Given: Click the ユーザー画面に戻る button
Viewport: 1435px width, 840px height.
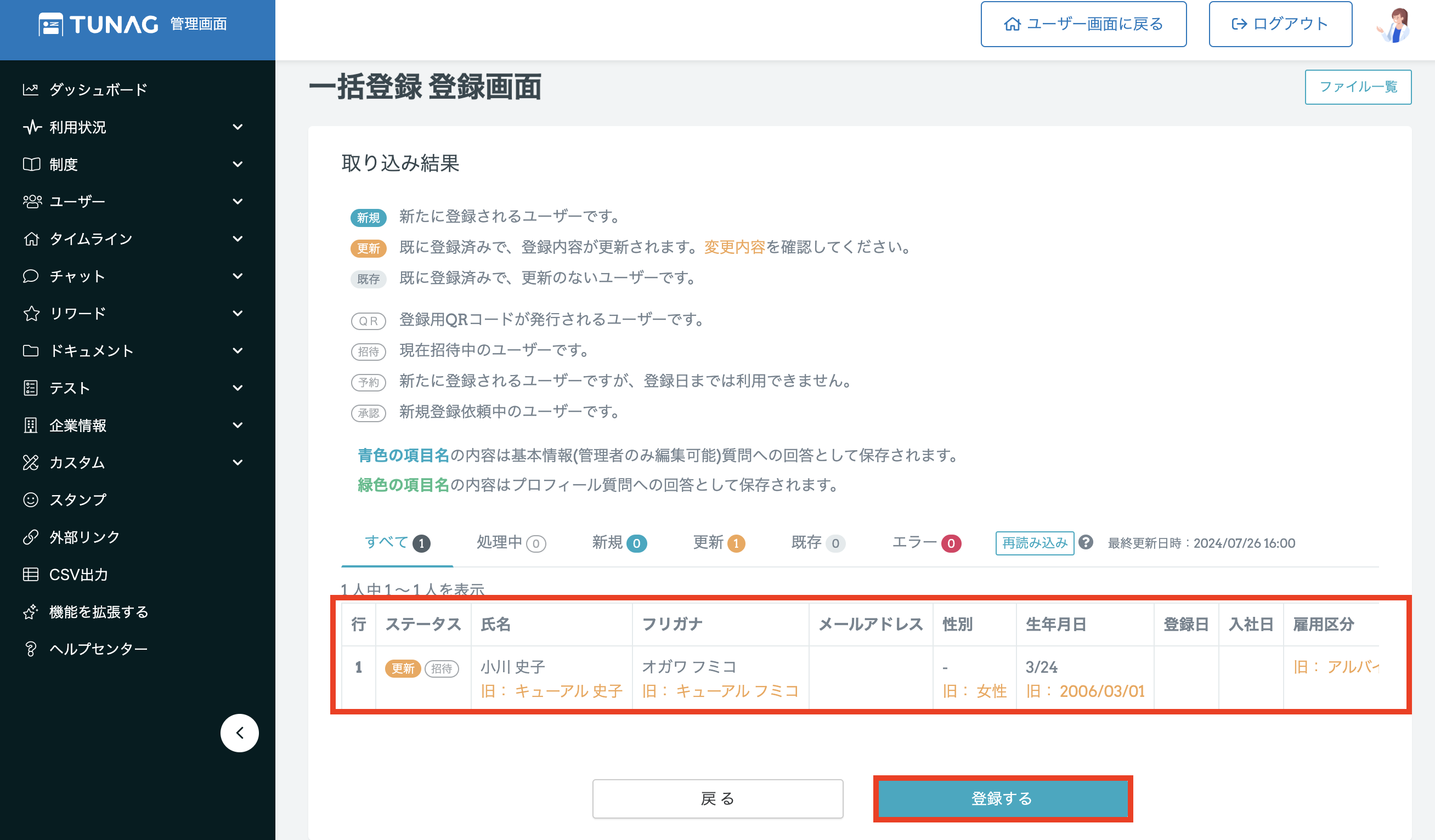Looking at the screenshot, I should coord(1083,24).
